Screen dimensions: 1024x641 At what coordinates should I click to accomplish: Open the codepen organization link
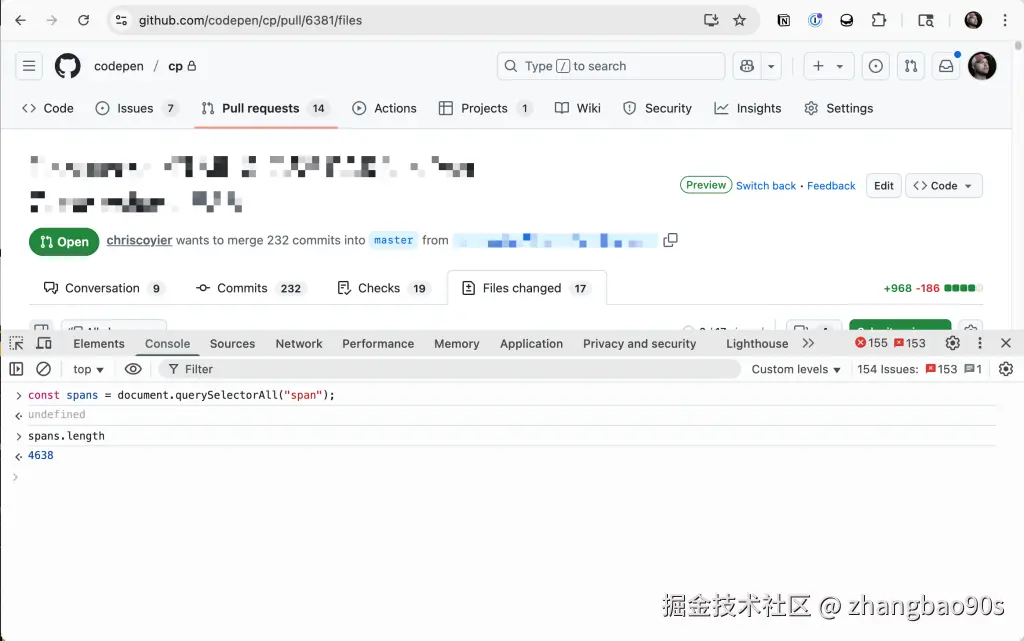[x=119, y=66]
